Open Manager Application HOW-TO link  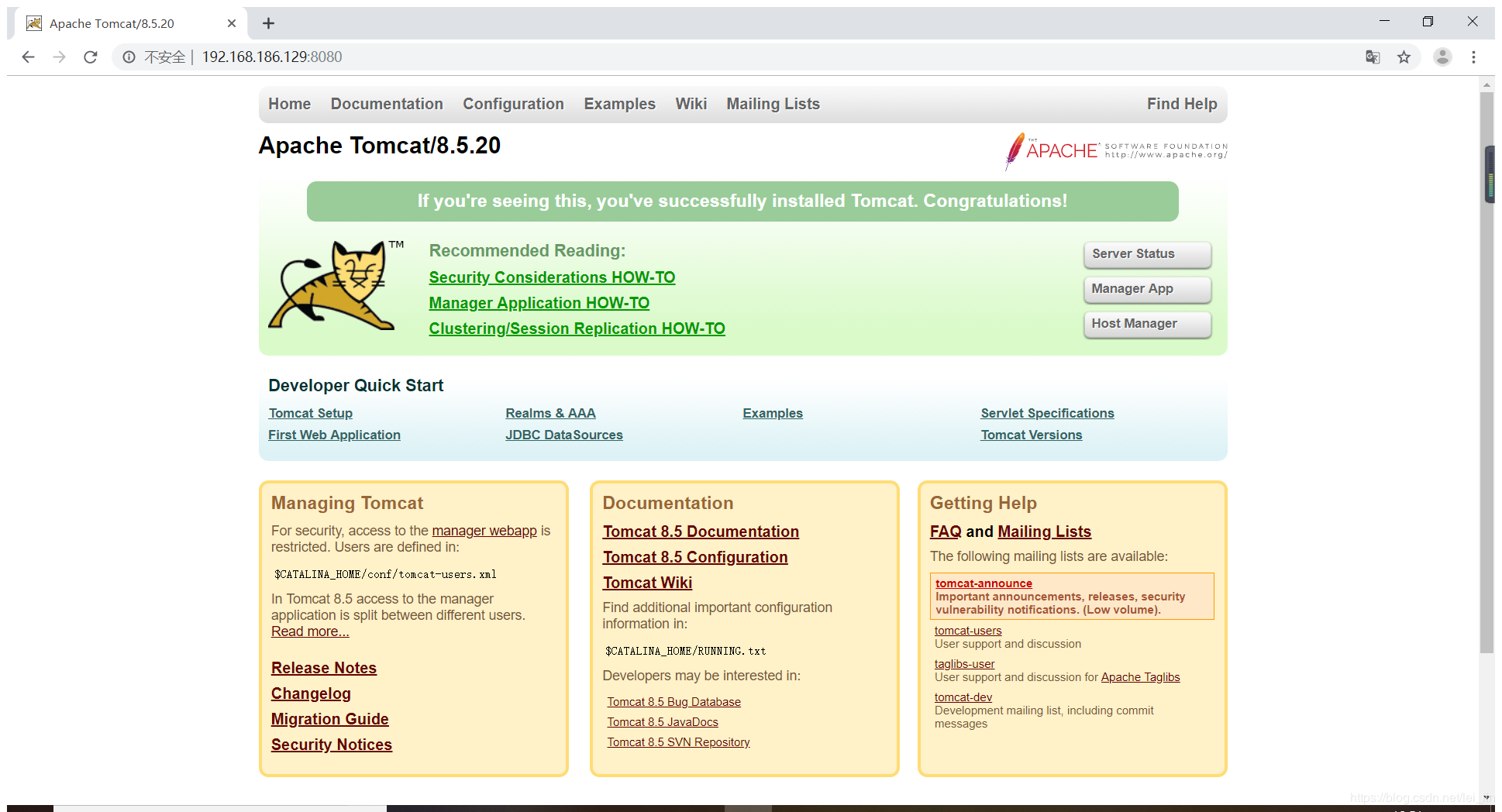coord(539,303)
